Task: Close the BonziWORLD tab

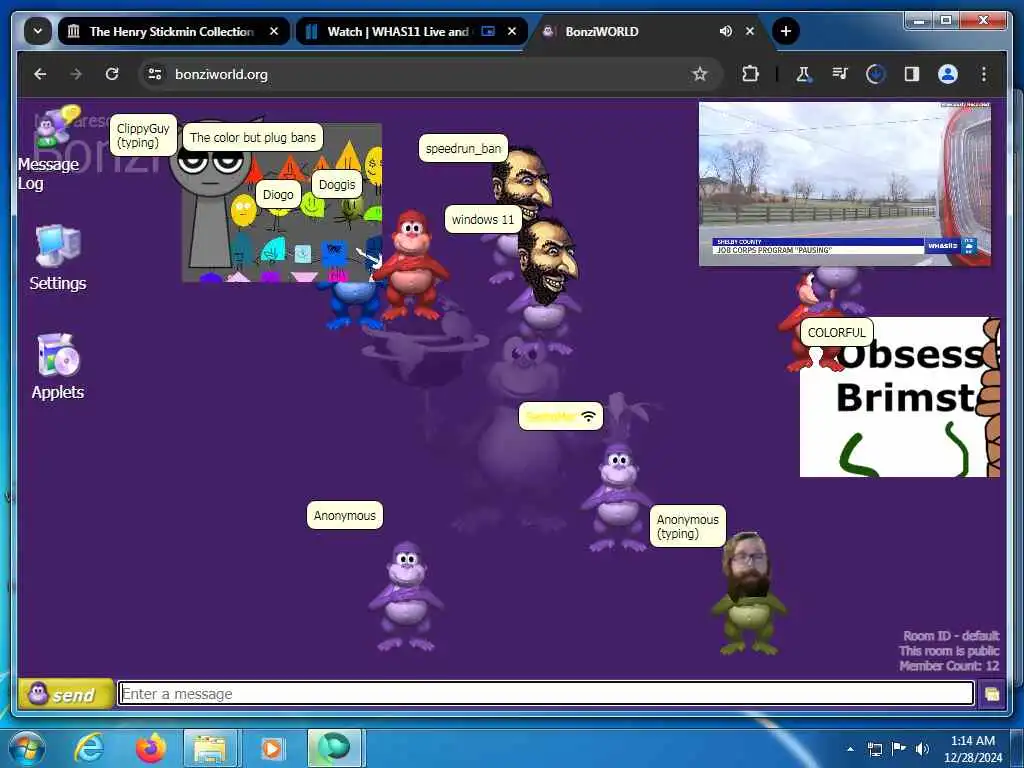Action: pyautogui.click(x=750, y=31)
